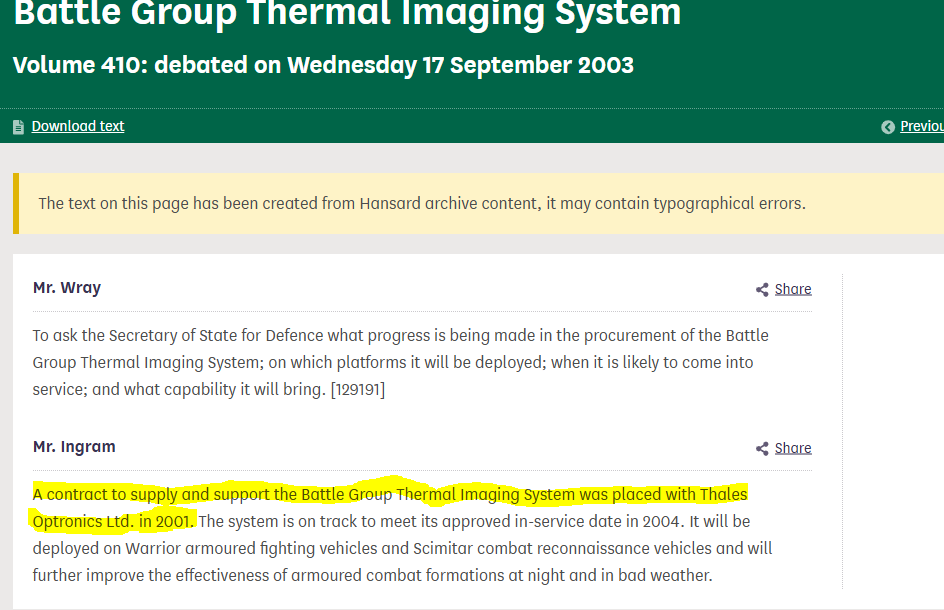The height and width of the screenshot is (610, 944).
Task: Click the line 'further improve the effectiveness'
Action: 372,576
